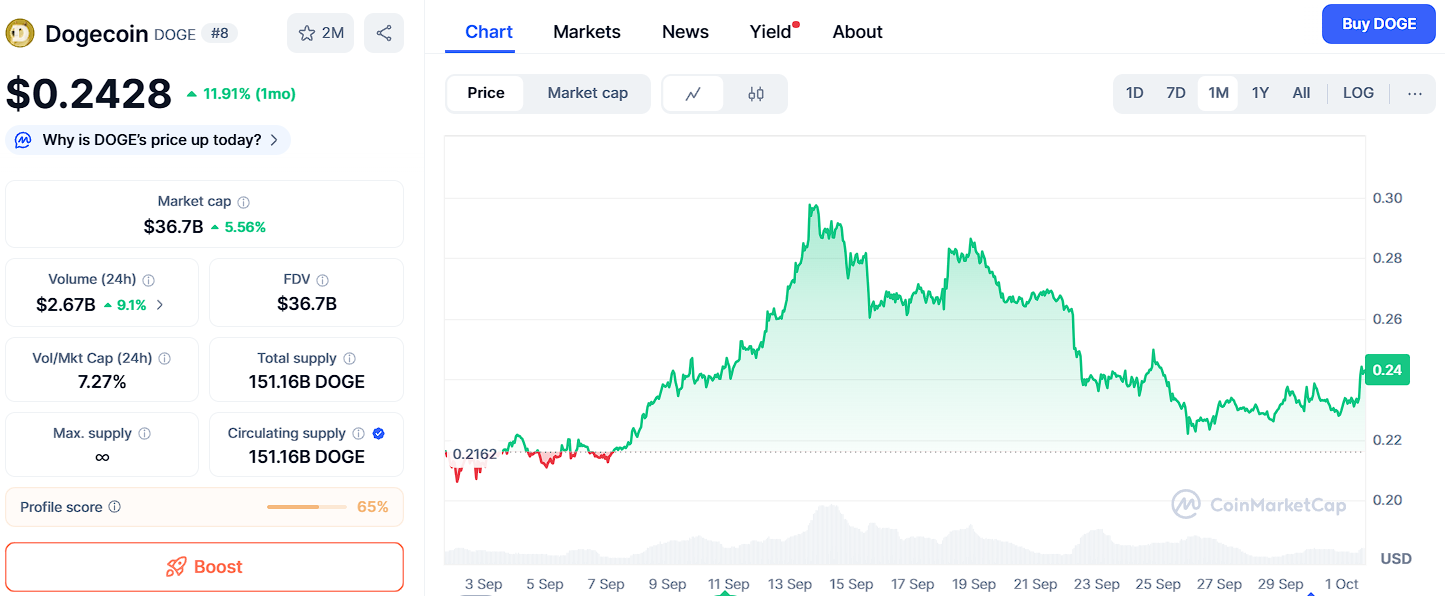The image size is (1445, 596).
Task: Select the 1Y time range
Action: pyautogui.click(x=1260, y=93)
